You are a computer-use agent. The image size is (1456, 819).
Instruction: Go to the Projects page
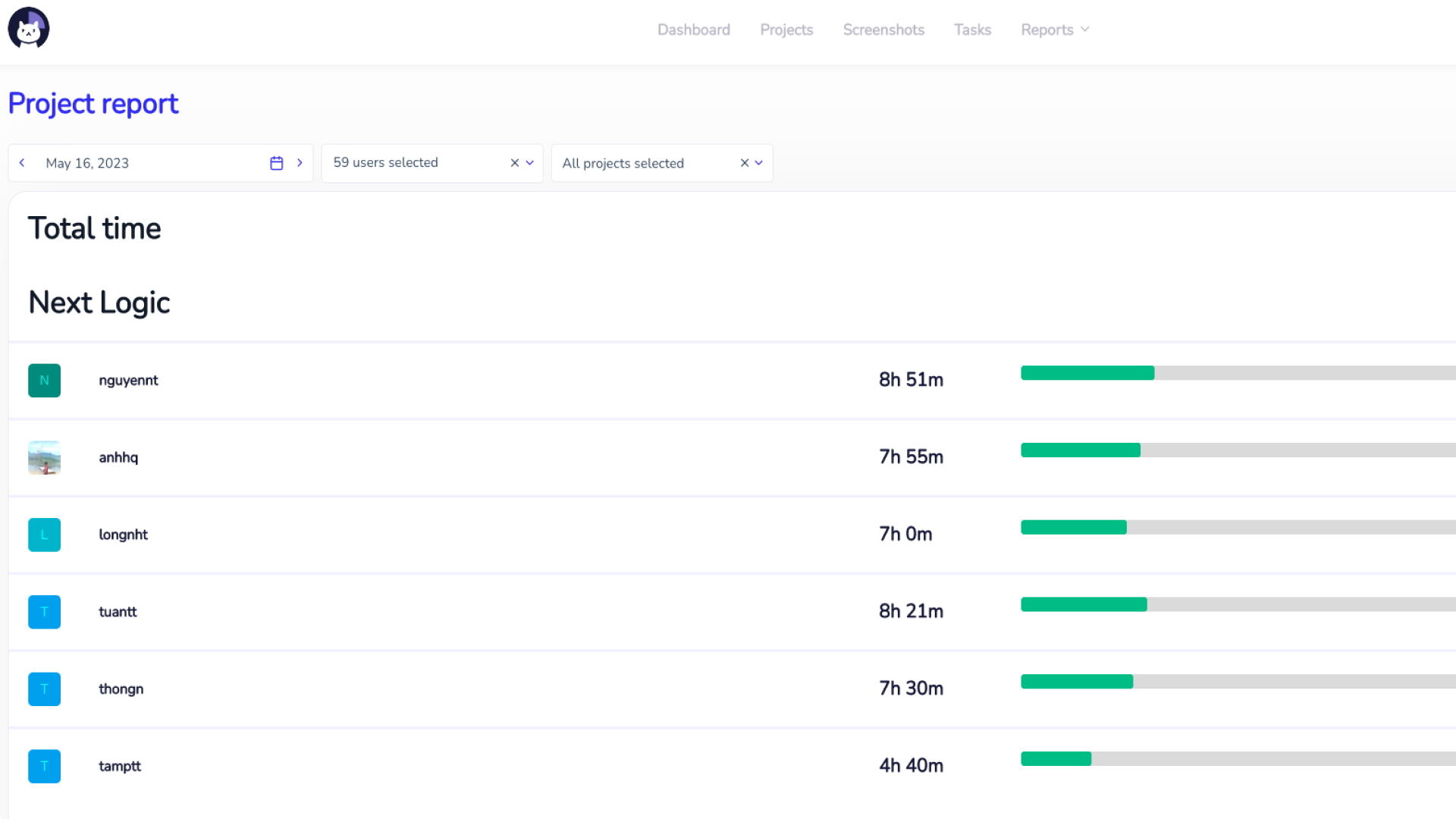pyautogui.click(x=786, y=30)
